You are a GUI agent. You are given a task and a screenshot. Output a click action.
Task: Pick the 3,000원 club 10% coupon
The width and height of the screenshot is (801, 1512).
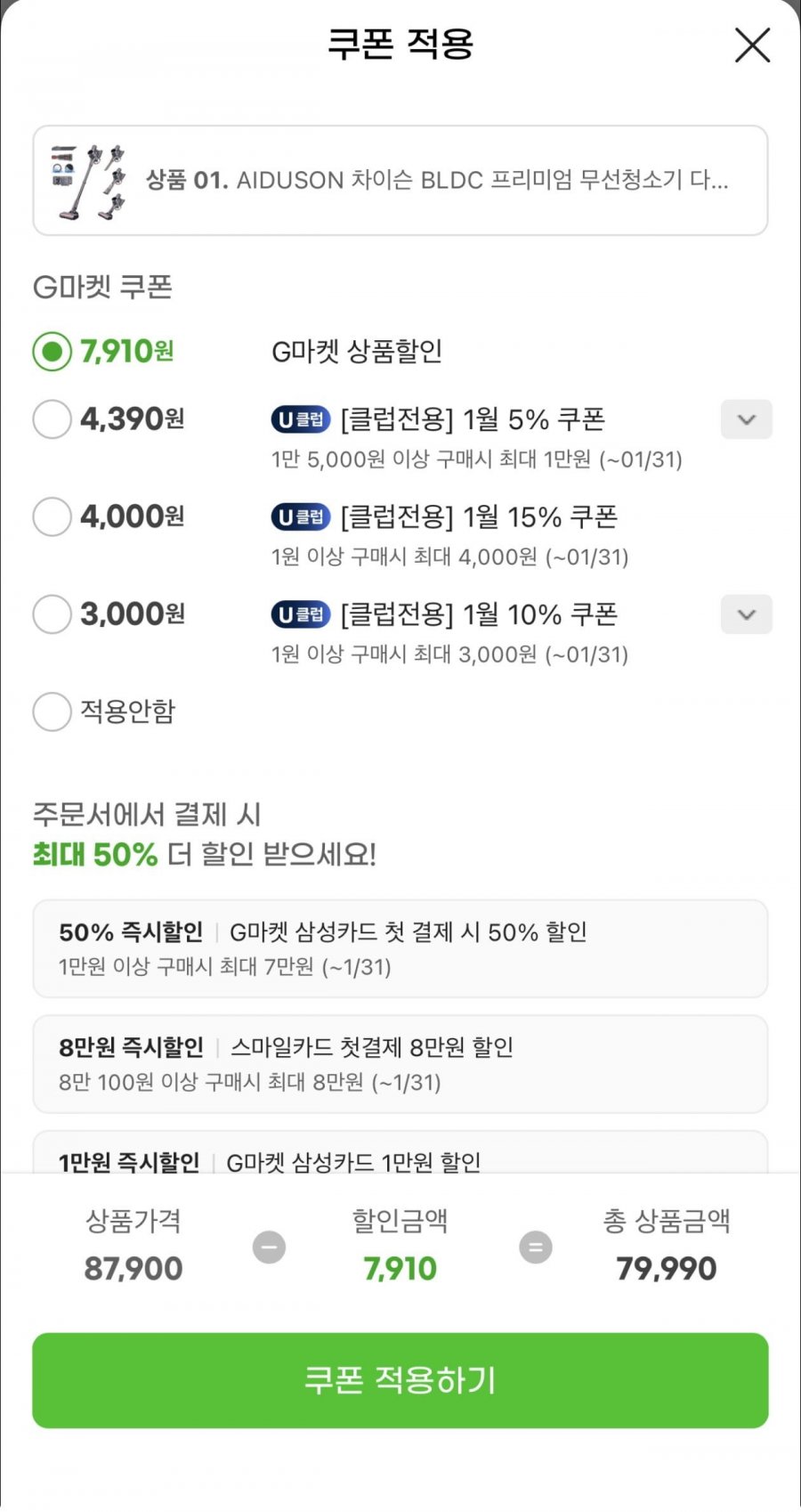click(x=52, y=614)
